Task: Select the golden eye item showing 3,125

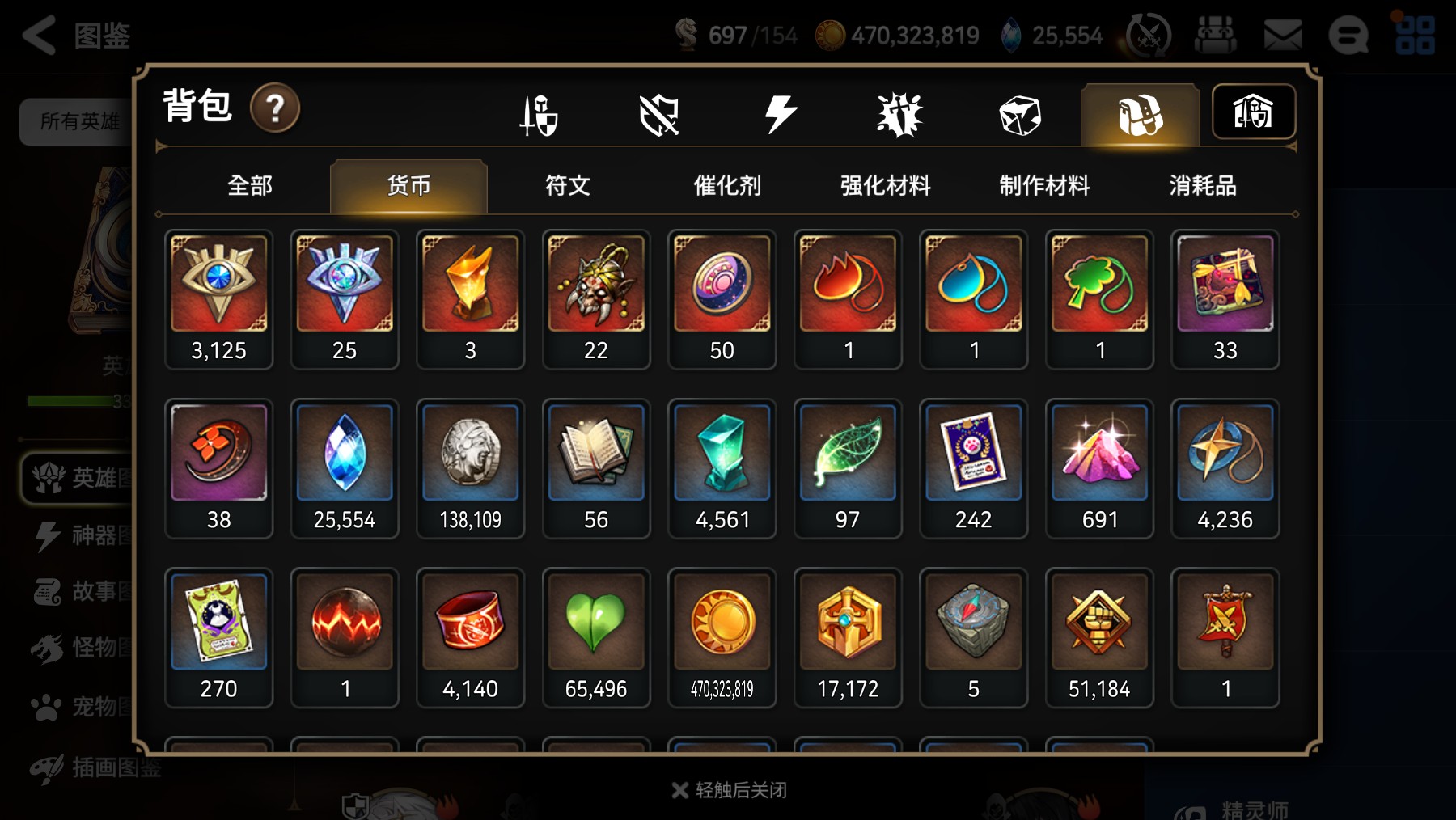Action: pyautogui.click(x=218, y=299)
